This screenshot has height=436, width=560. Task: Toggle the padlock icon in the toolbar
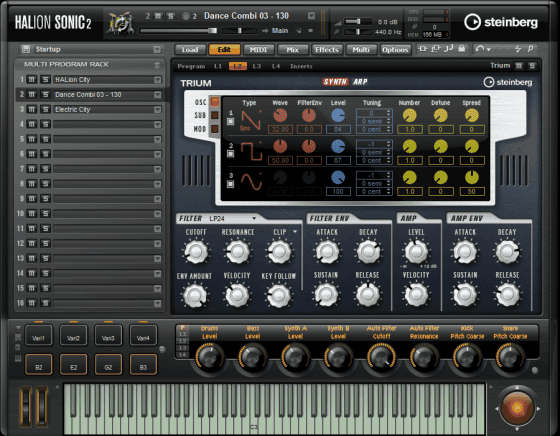(462, 48)
